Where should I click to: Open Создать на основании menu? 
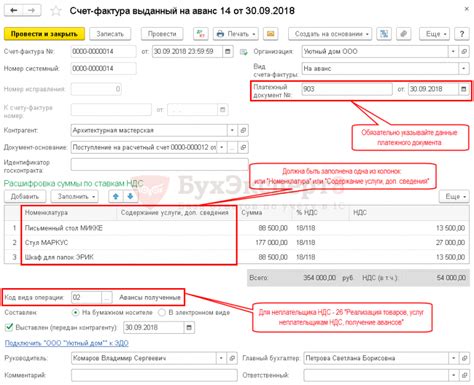330,34
